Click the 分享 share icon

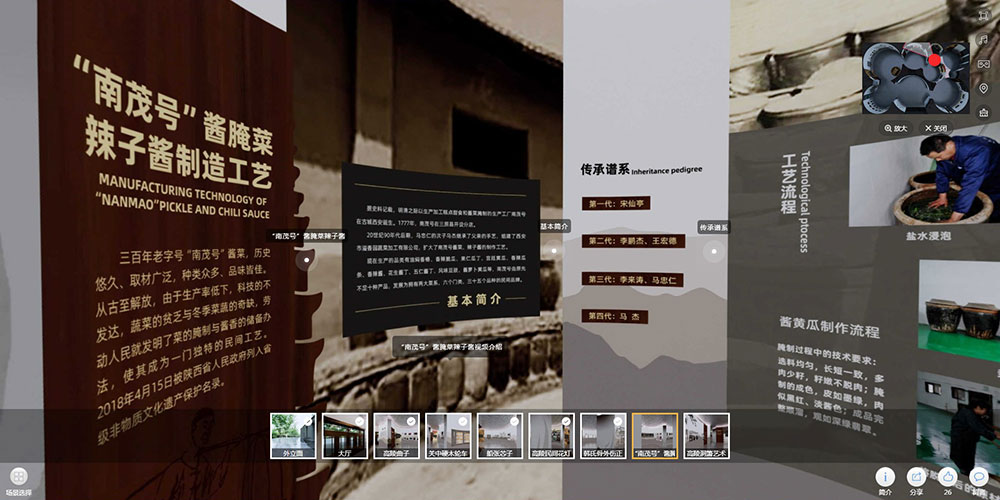[916, 477]
